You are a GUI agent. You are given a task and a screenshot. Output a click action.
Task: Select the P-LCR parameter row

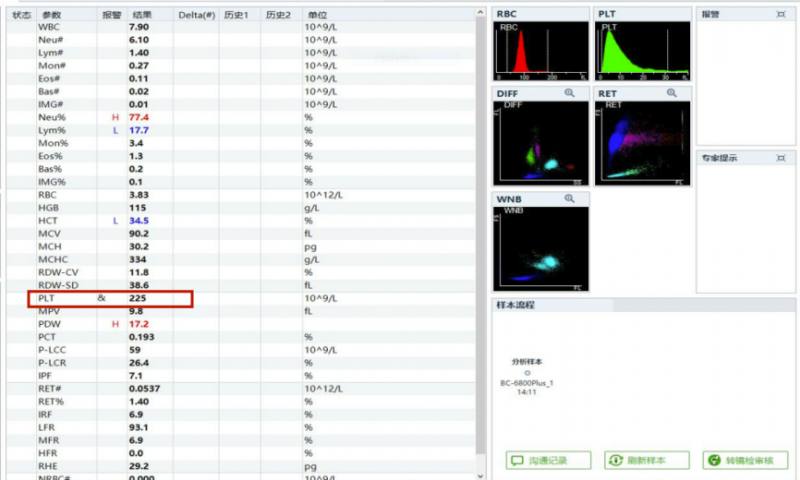[x=241, y=363]
